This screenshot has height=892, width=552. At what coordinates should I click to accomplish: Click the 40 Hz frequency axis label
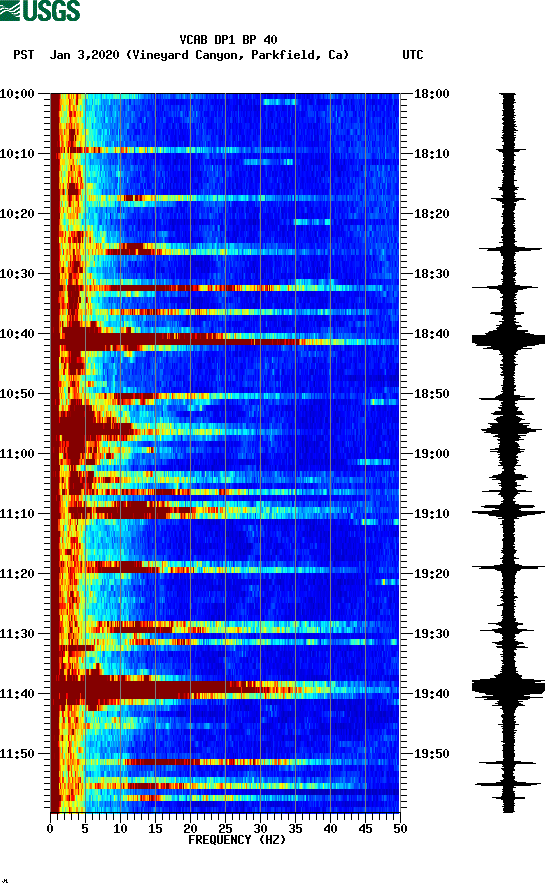(x=330, y=828)
